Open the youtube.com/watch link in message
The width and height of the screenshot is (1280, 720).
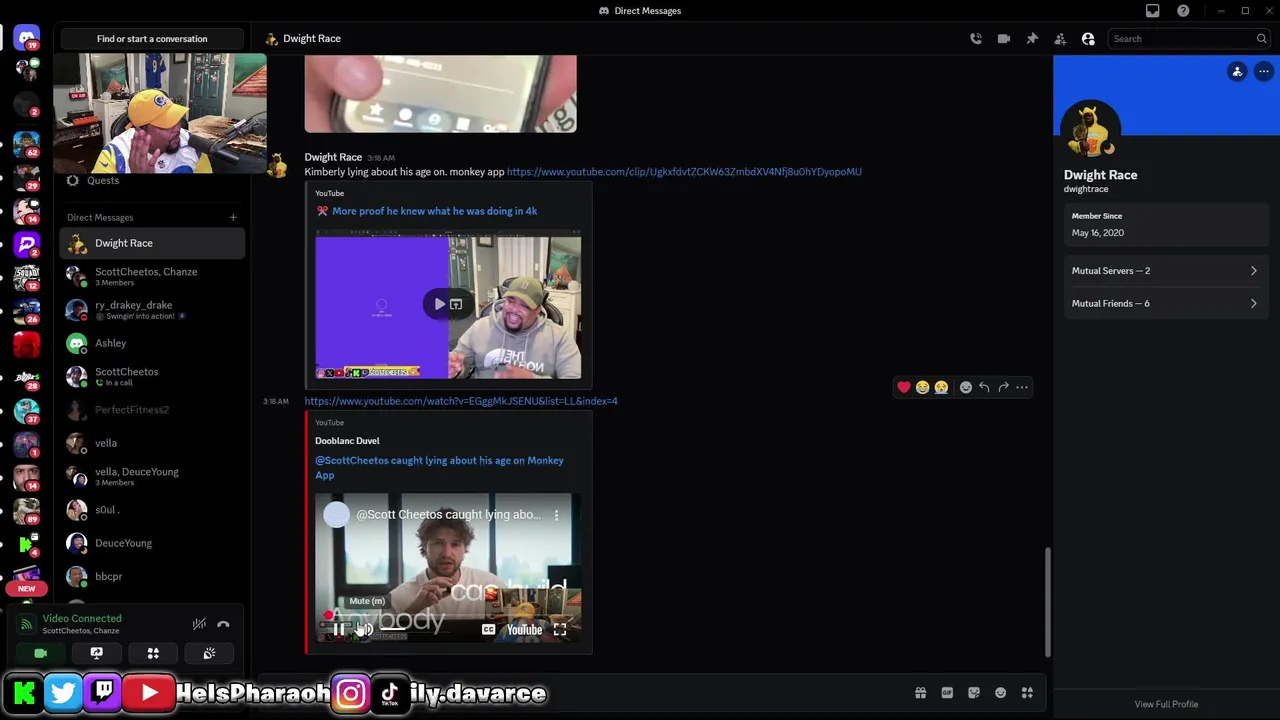coord(461,401)
